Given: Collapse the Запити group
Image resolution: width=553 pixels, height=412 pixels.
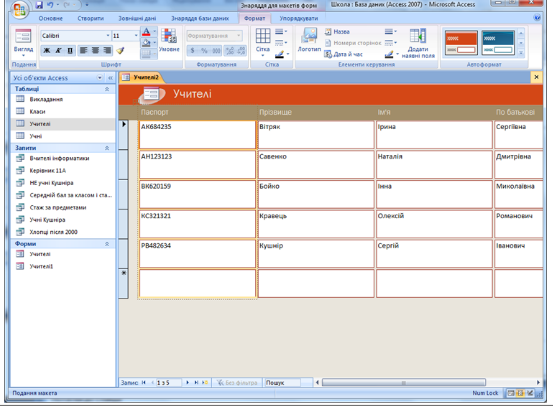Looking at the screenshot, I should [107, 148].
